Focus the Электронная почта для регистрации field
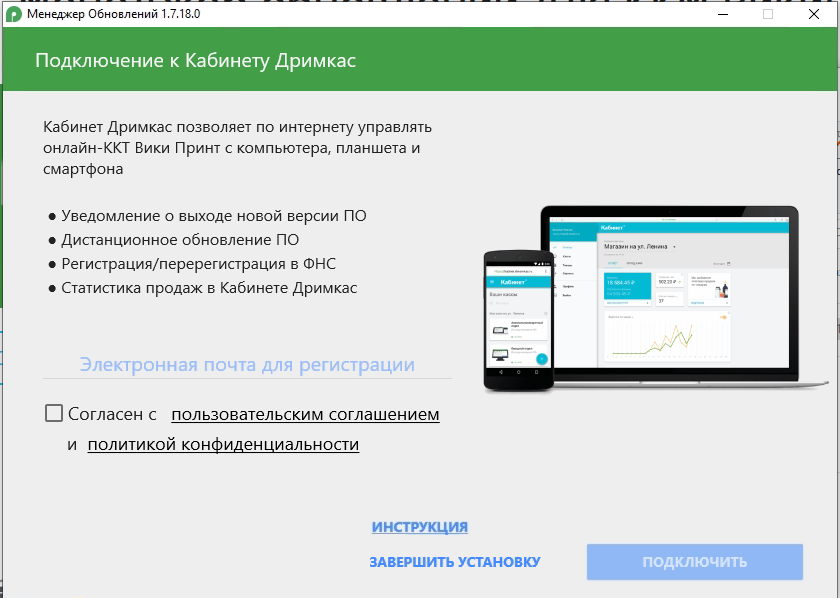 click(x=247, y=365)
